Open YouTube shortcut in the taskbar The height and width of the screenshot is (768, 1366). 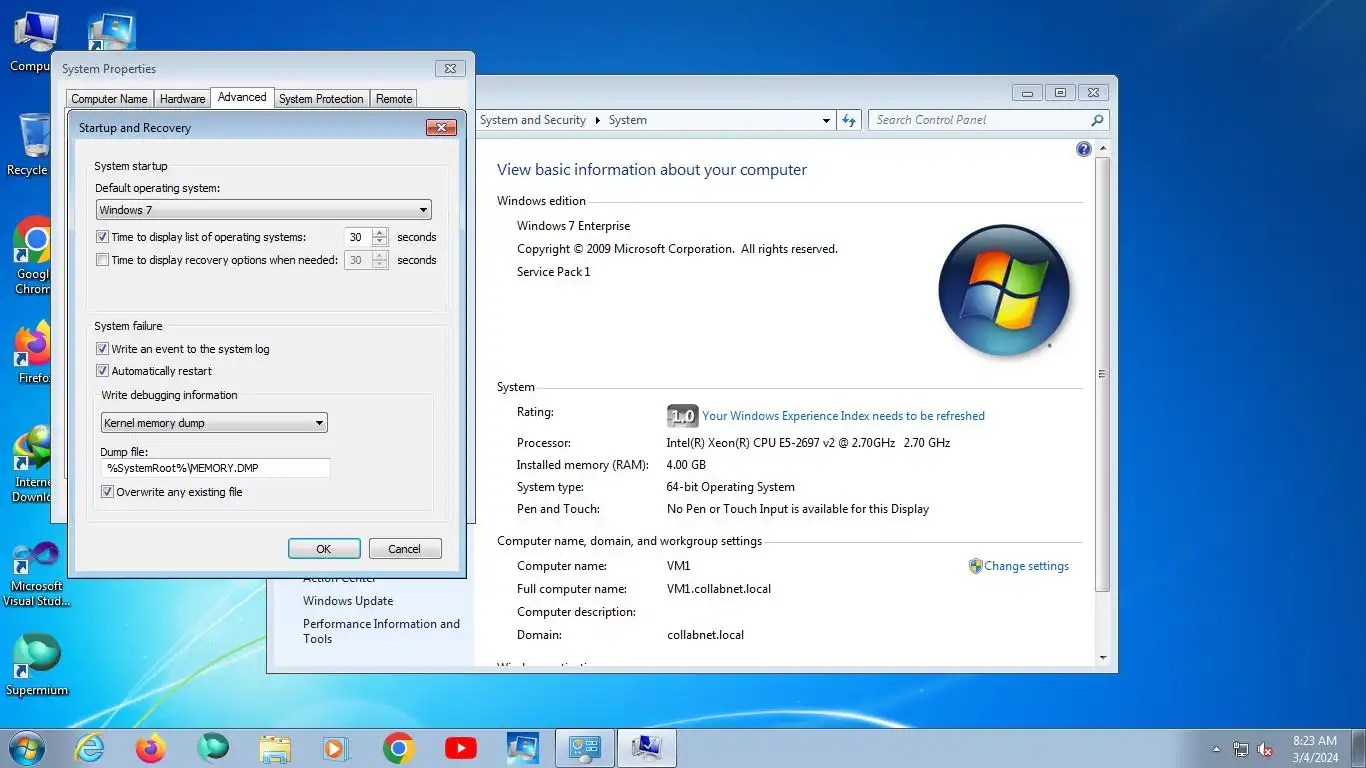(x=460, y=748)
